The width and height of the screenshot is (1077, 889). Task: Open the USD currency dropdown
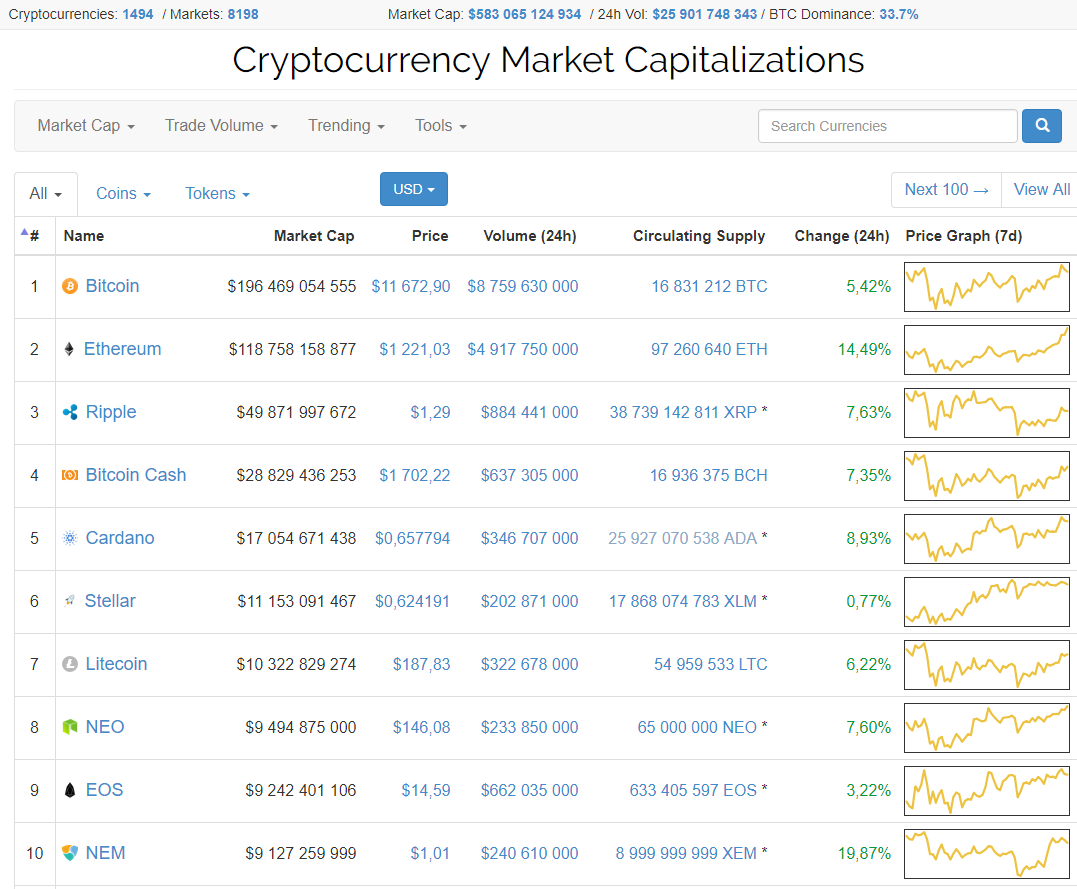(413, 189)
